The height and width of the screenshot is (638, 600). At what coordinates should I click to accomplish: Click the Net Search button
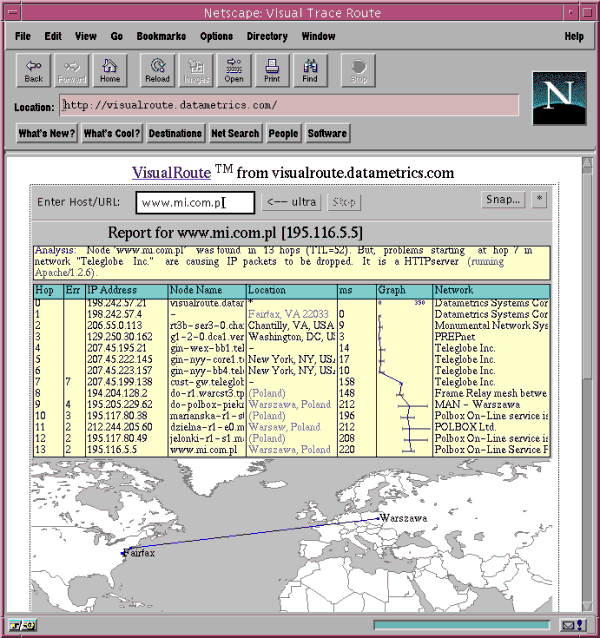[x=235, y=133]
